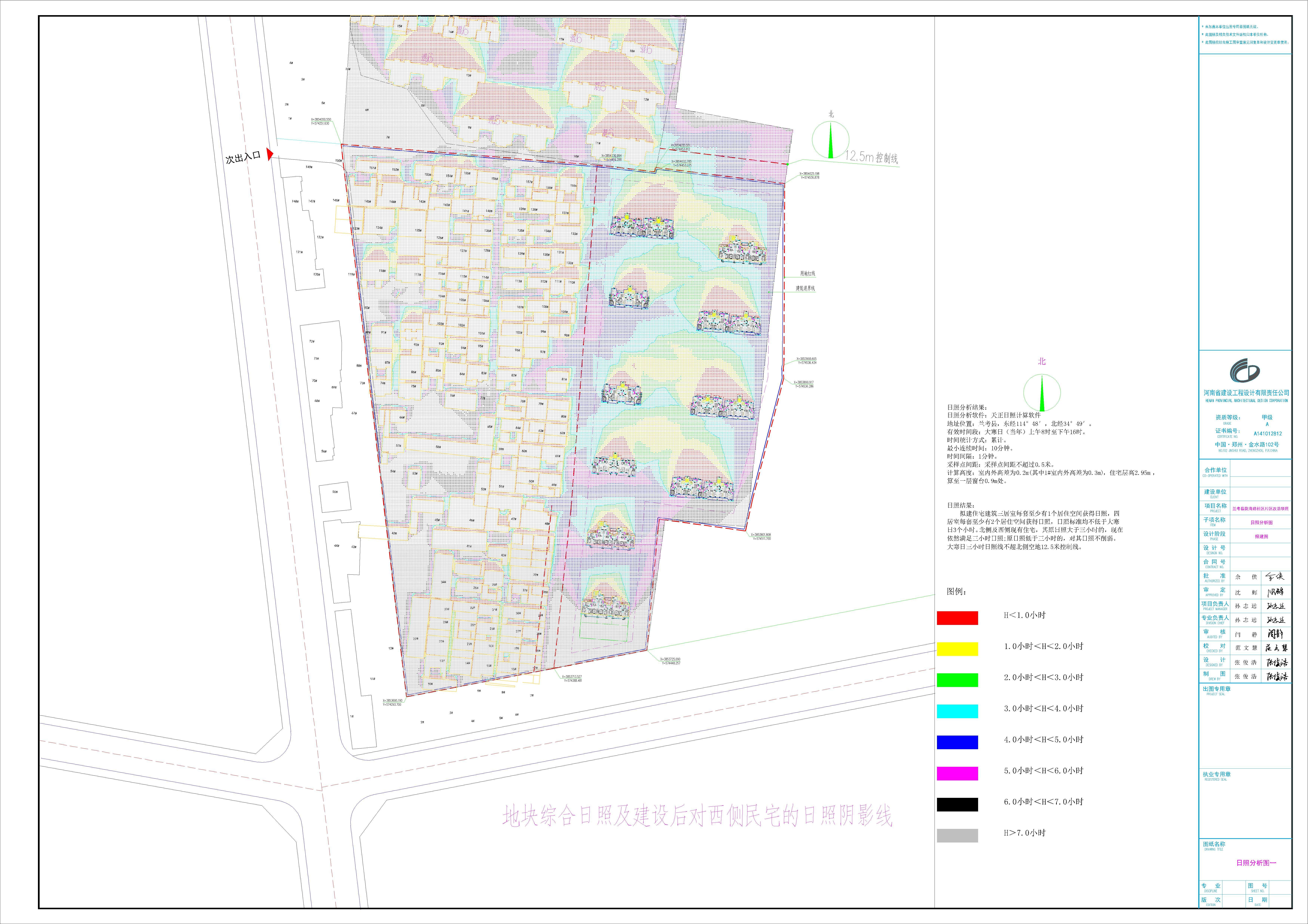Viewport: 1308px width, 924px height.
Task: Click '张俊浩' in the 设计 row
Action: (x=1246, y=662)
